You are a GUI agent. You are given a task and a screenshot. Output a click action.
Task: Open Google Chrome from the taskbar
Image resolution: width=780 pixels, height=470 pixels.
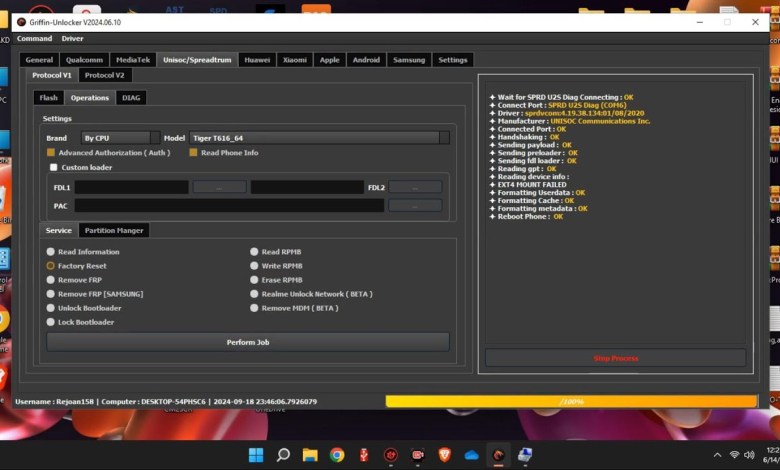pos(337,455)
